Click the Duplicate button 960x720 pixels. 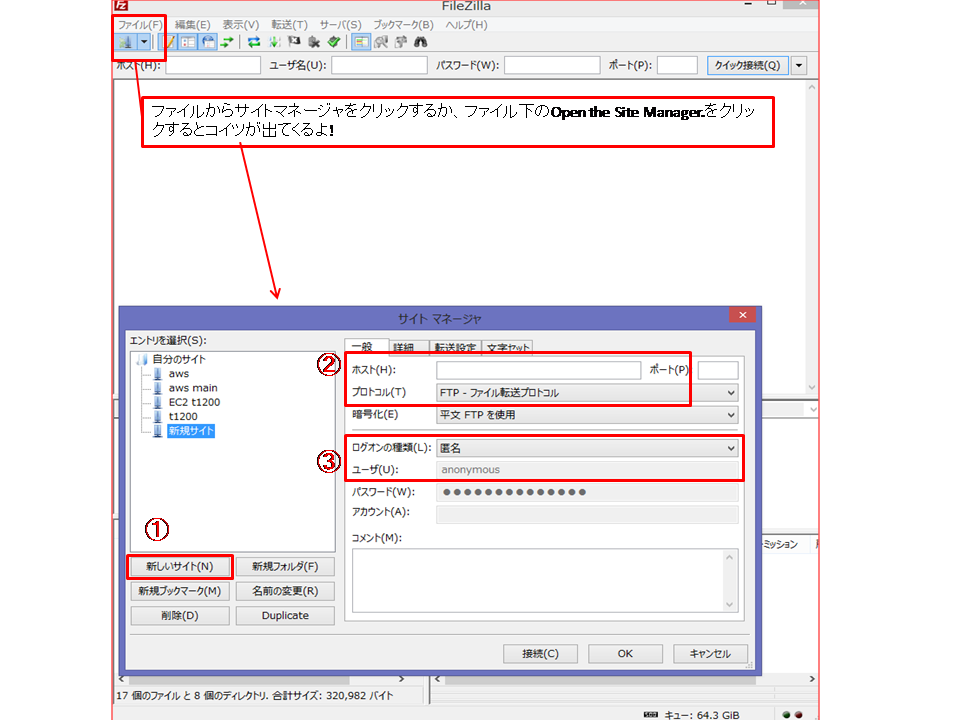(x=285, y=615)
